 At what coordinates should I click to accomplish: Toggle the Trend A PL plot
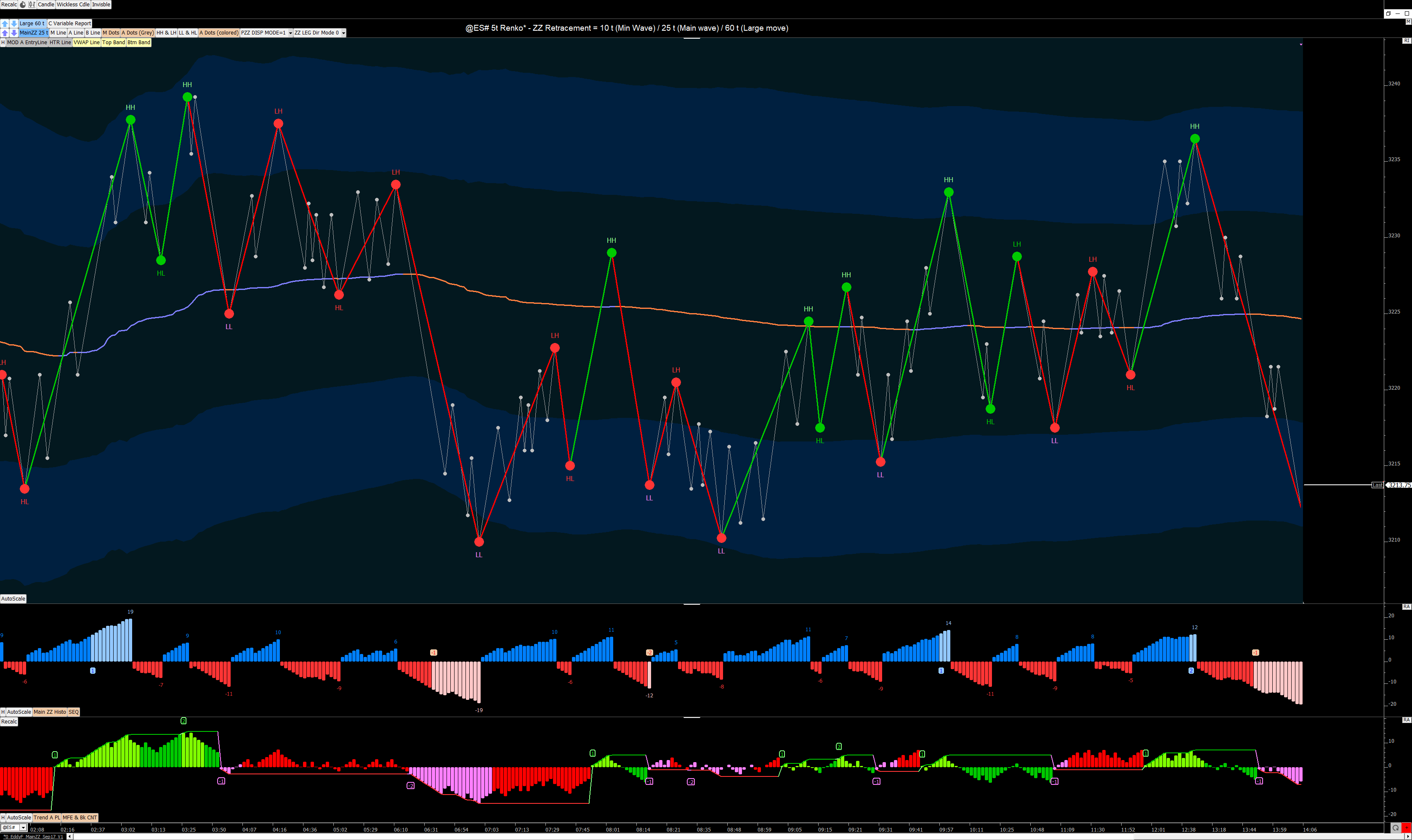coord(47,817)
